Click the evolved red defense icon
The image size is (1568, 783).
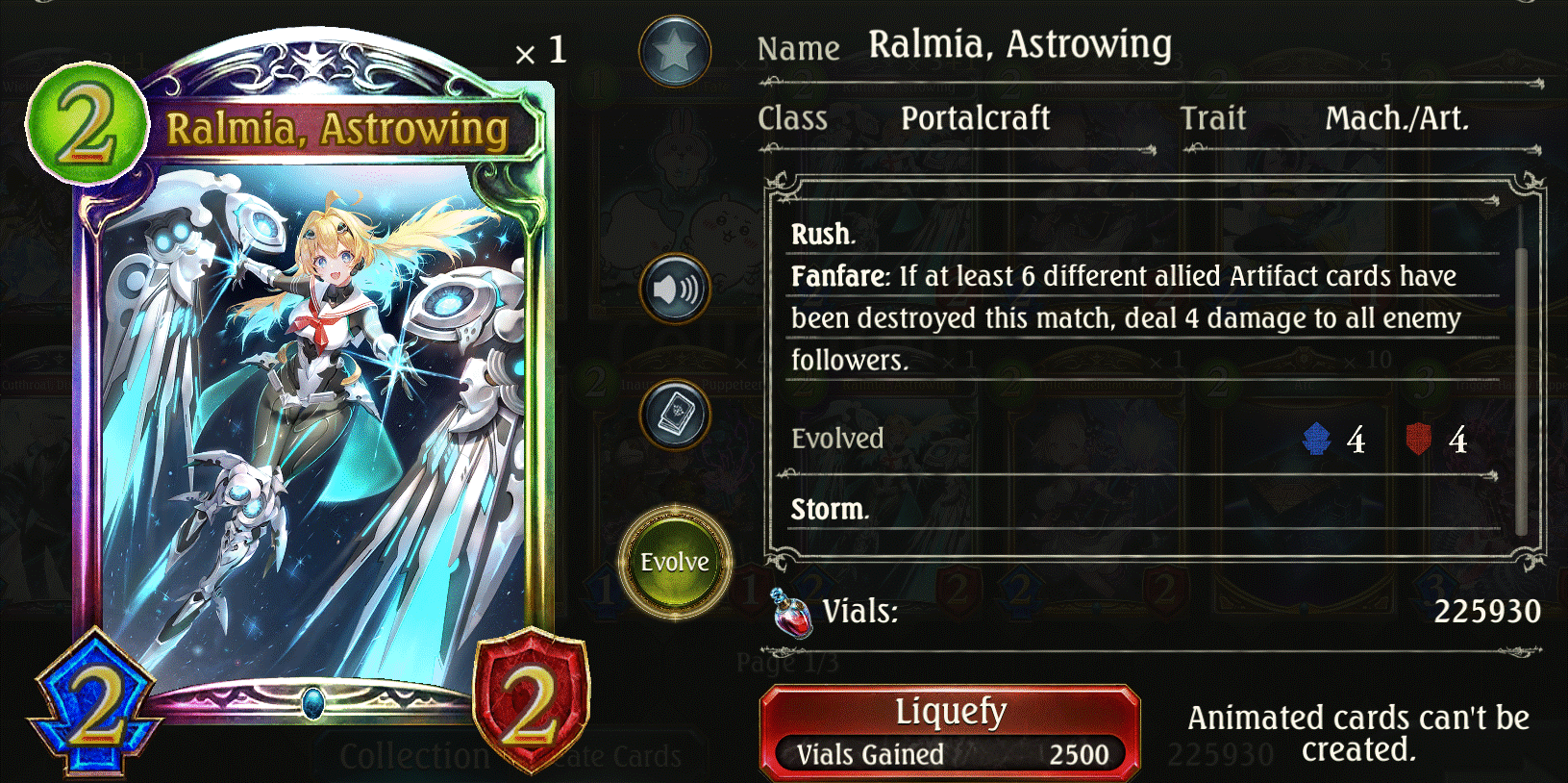(1419, 439)
